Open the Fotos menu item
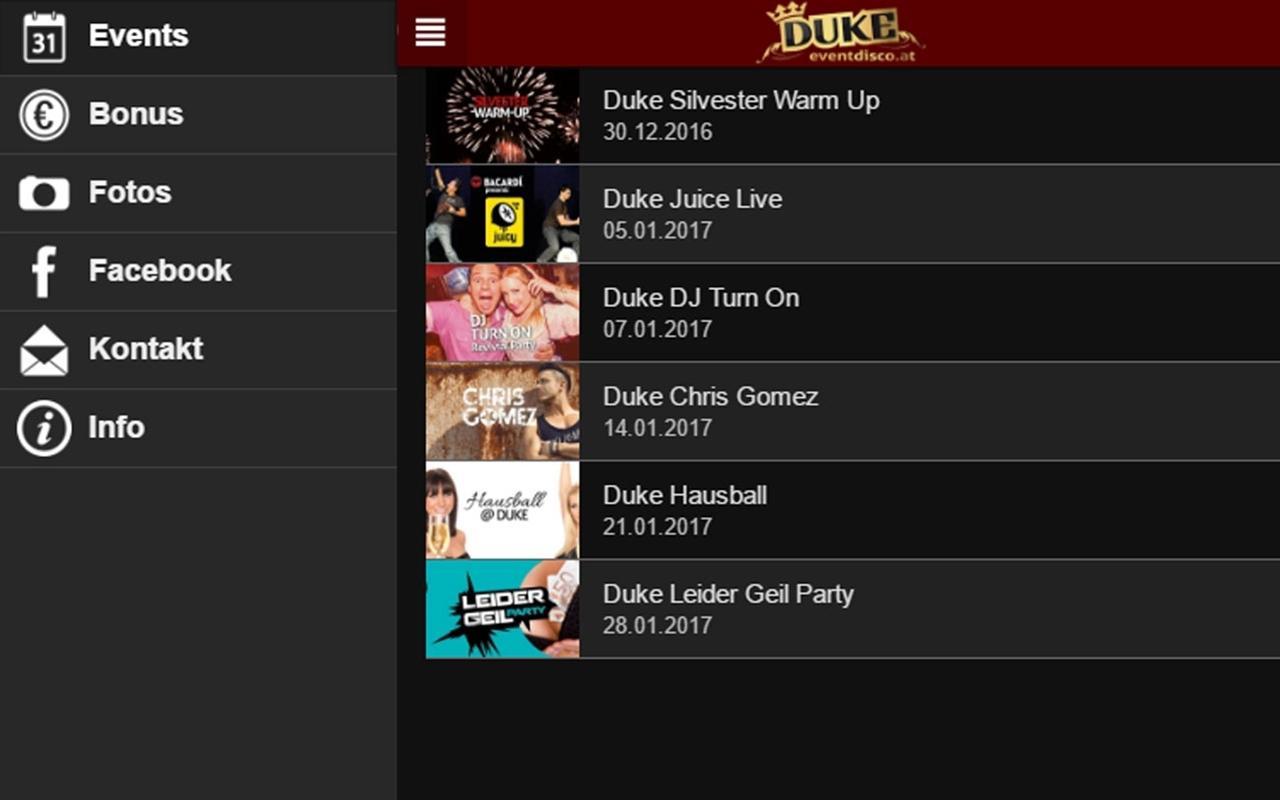Viewport: 1280px width, 800px height. tap(198, 193)
